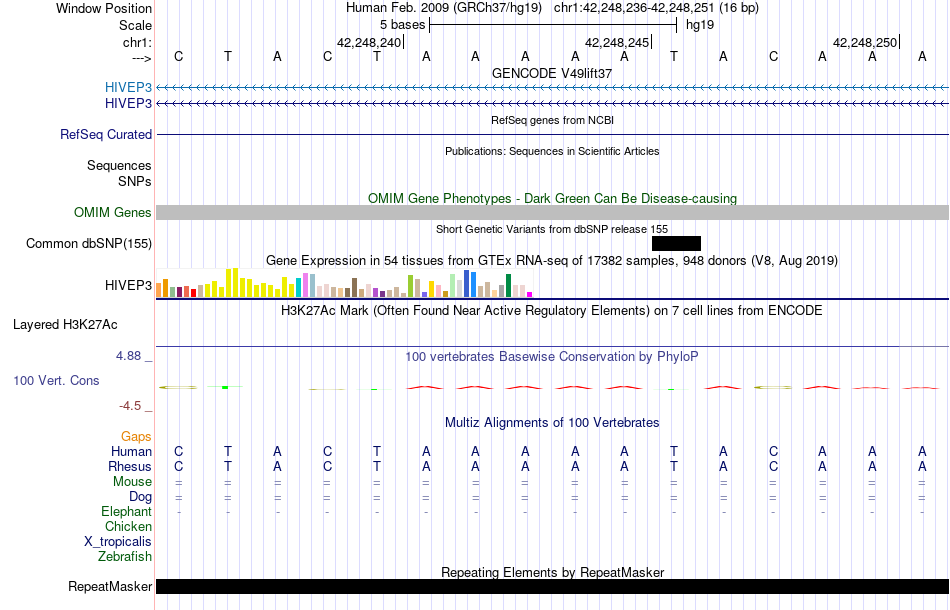Click 100 vertebrates Basewise Conservation by PhyloP
Screen dimensions: 950x610
click(x=552, y=356)
